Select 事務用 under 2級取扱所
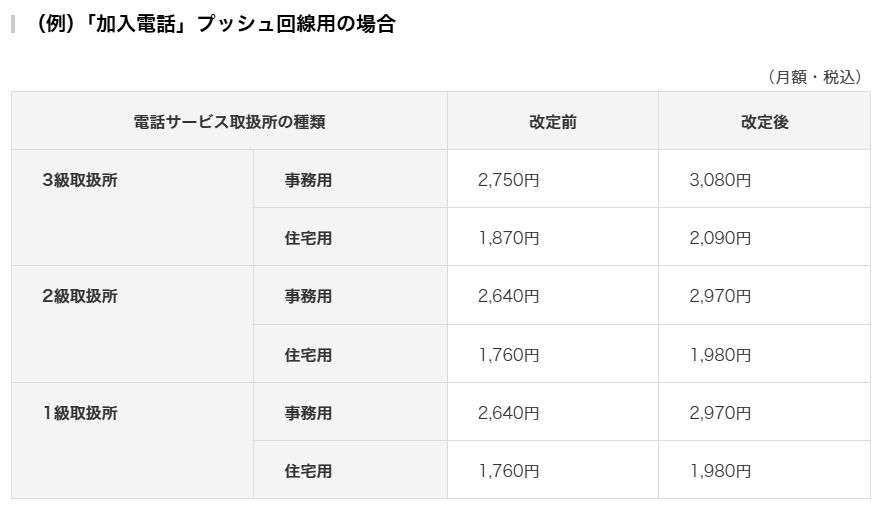Viewport: 876px width, 507px height. [308, 296]
